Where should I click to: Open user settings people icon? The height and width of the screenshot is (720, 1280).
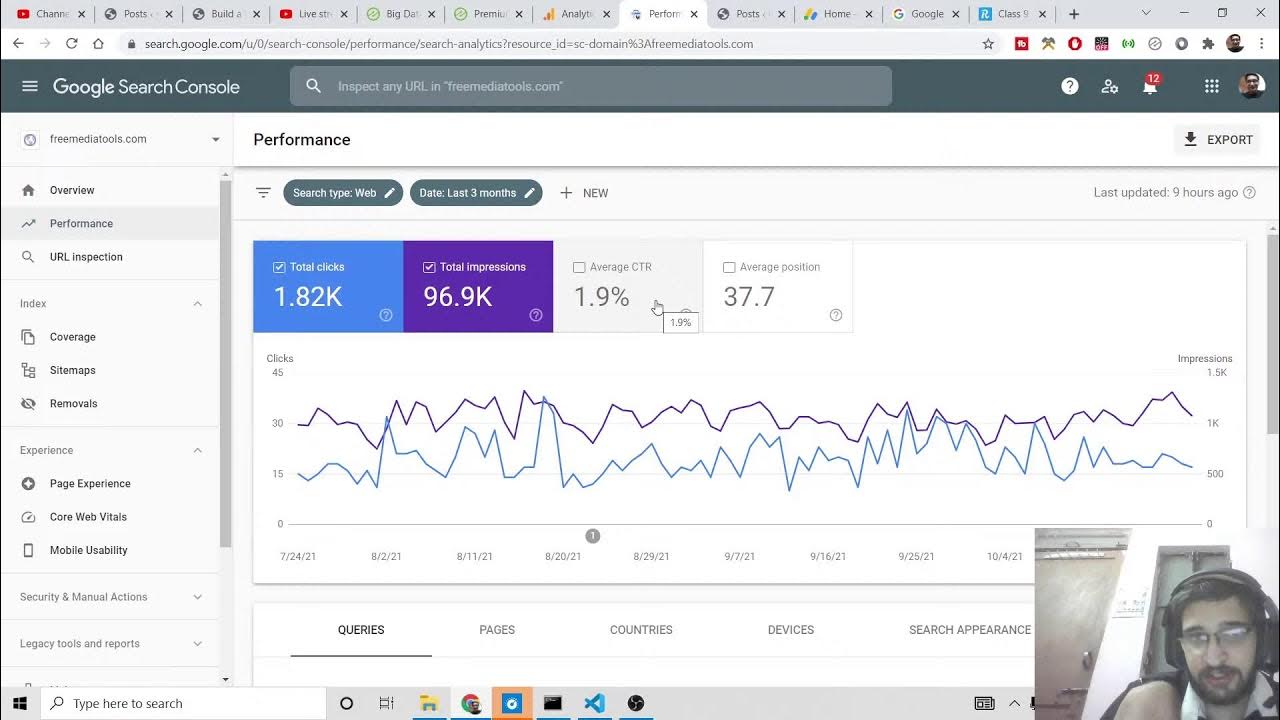pyautogui.click(x=1110, y=86)
